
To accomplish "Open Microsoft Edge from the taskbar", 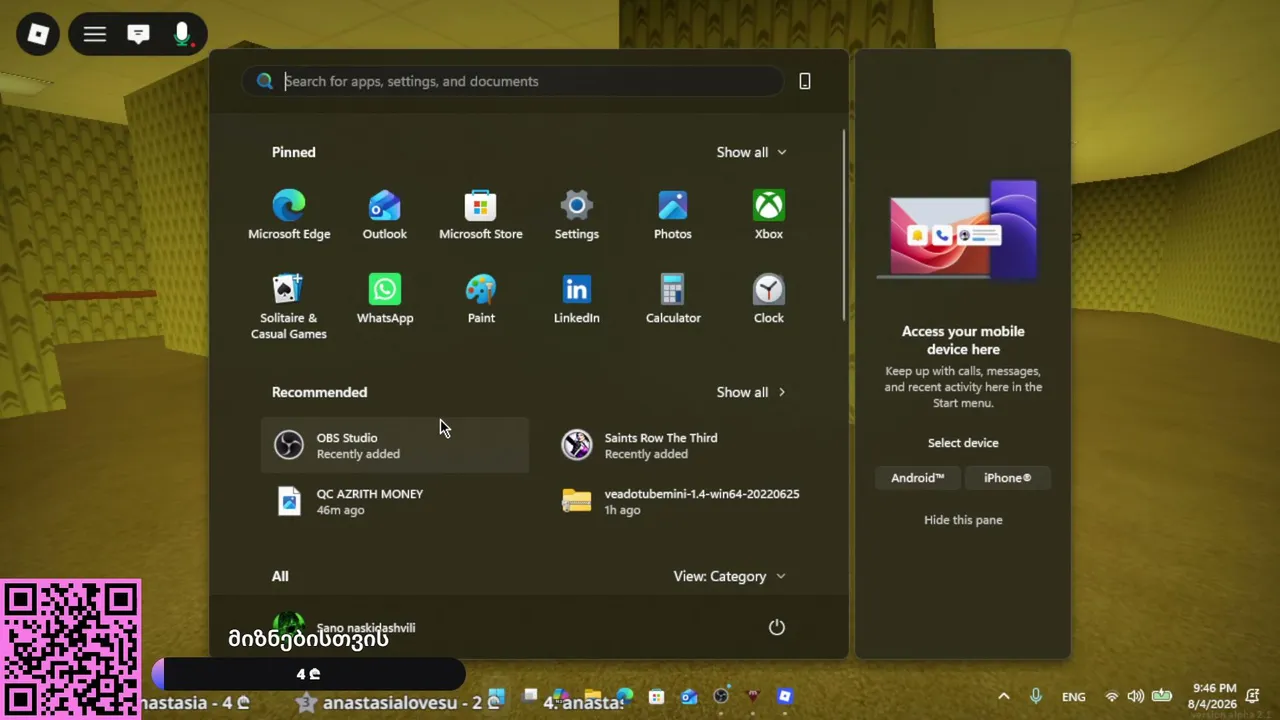I will tap(625, 696).
